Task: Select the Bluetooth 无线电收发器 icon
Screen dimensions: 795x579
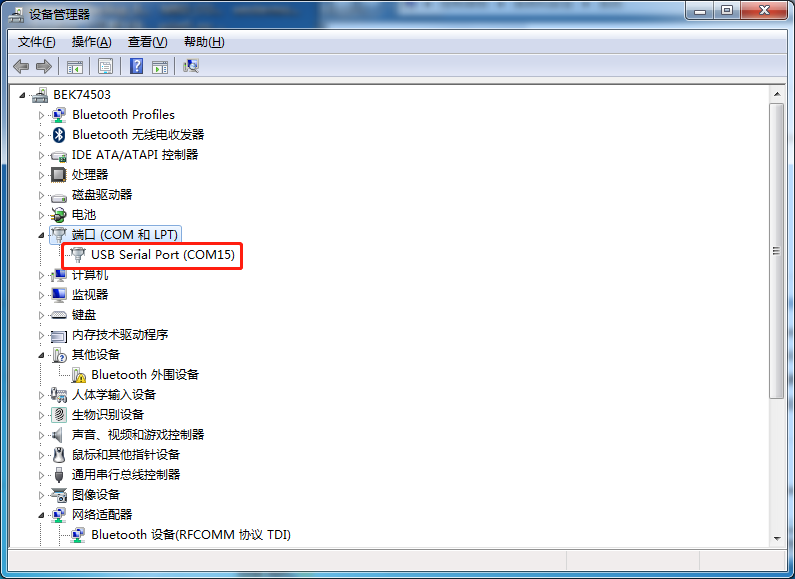Action: tap(59, 135)
